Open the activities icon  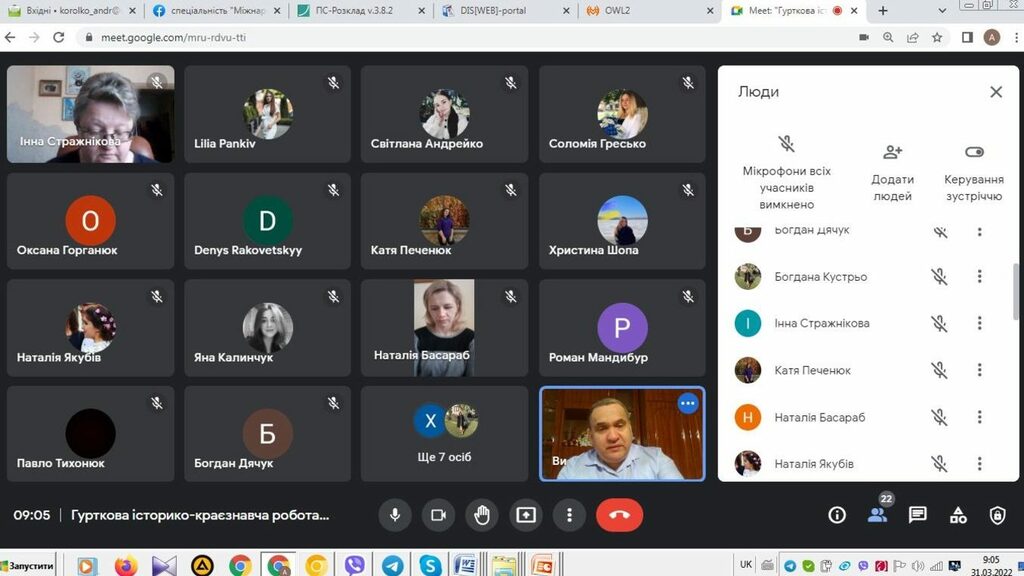click(x=958, y=515)
